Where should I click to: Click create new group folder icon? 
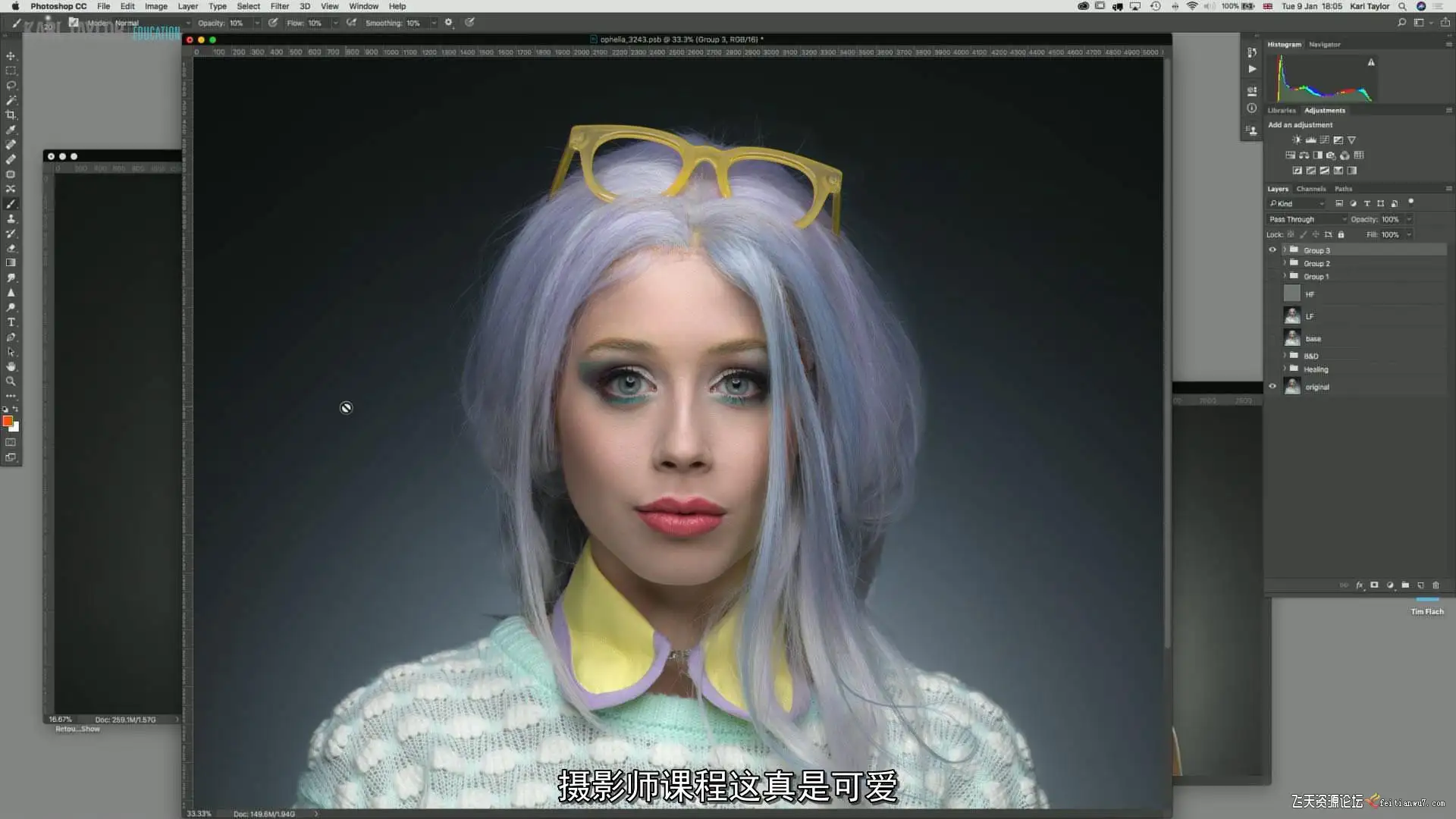(x=1405, y=585)
